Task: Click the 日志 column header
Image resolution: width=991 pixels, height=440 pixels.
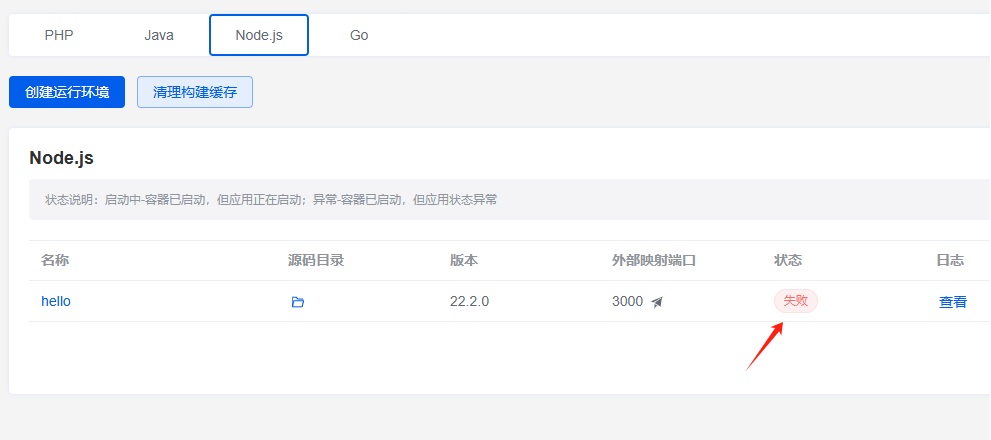Action: click(x=950, y=260)
